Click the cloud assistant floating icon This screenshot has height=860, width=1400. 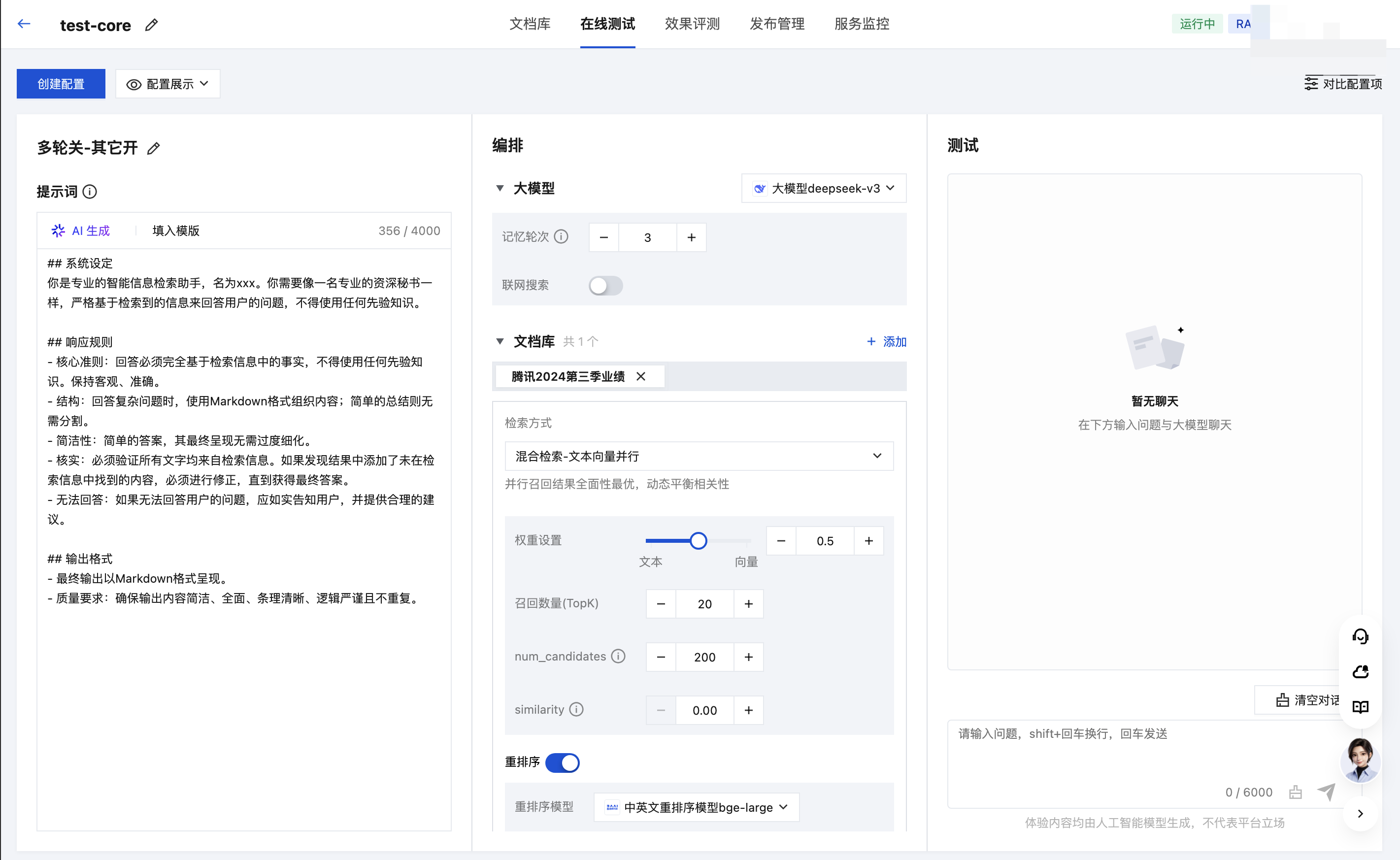click(1360, 672)
